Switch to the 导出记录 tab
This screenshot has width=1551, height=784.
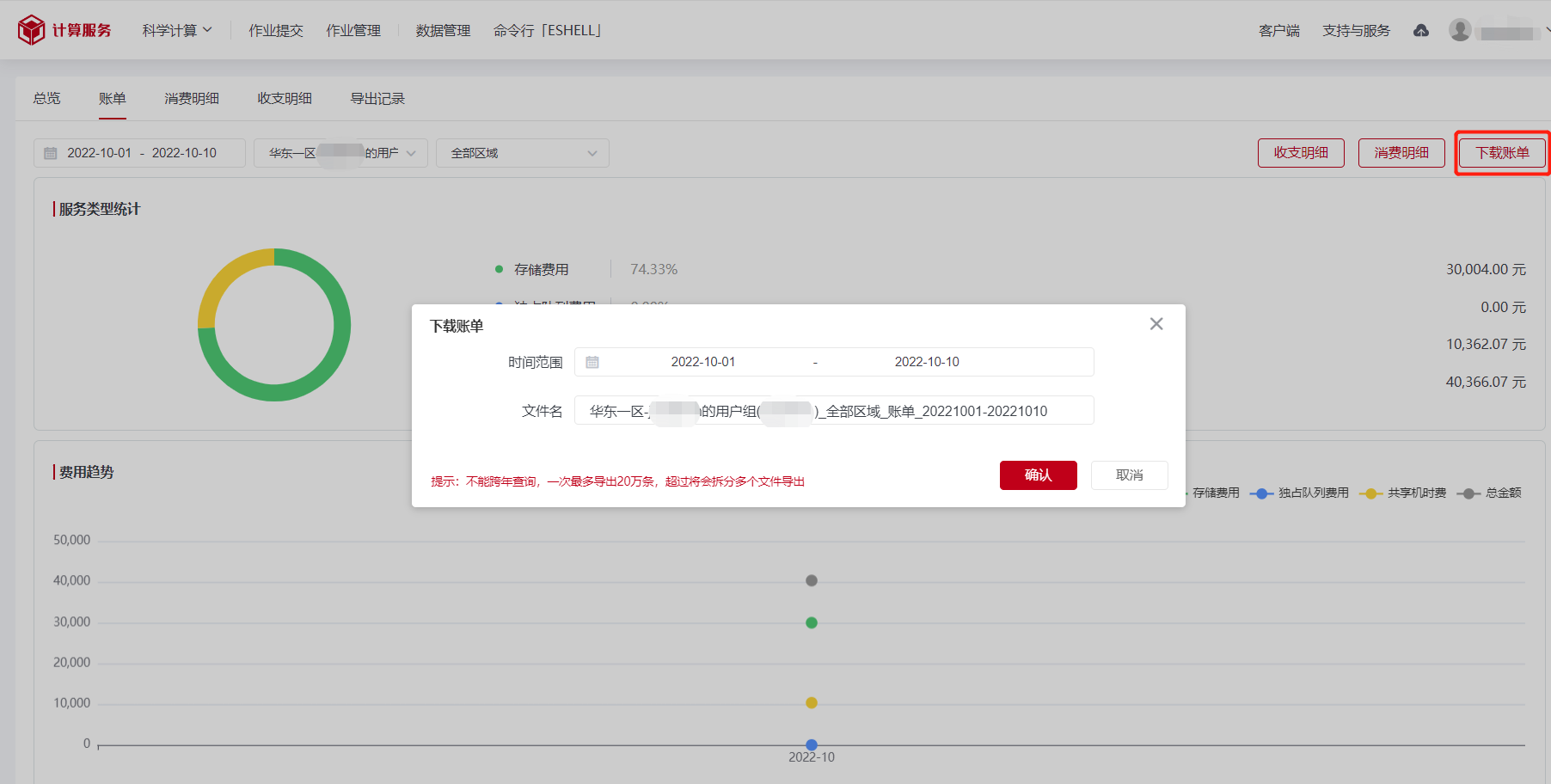click(x=377, y=99)
